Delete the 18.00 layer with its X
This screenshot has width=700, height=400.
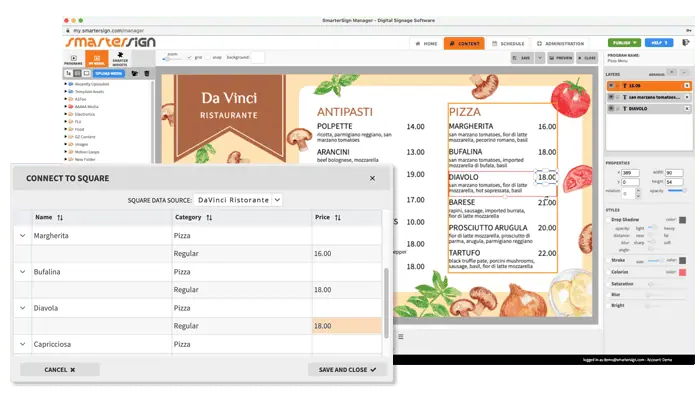pos(687,86)
